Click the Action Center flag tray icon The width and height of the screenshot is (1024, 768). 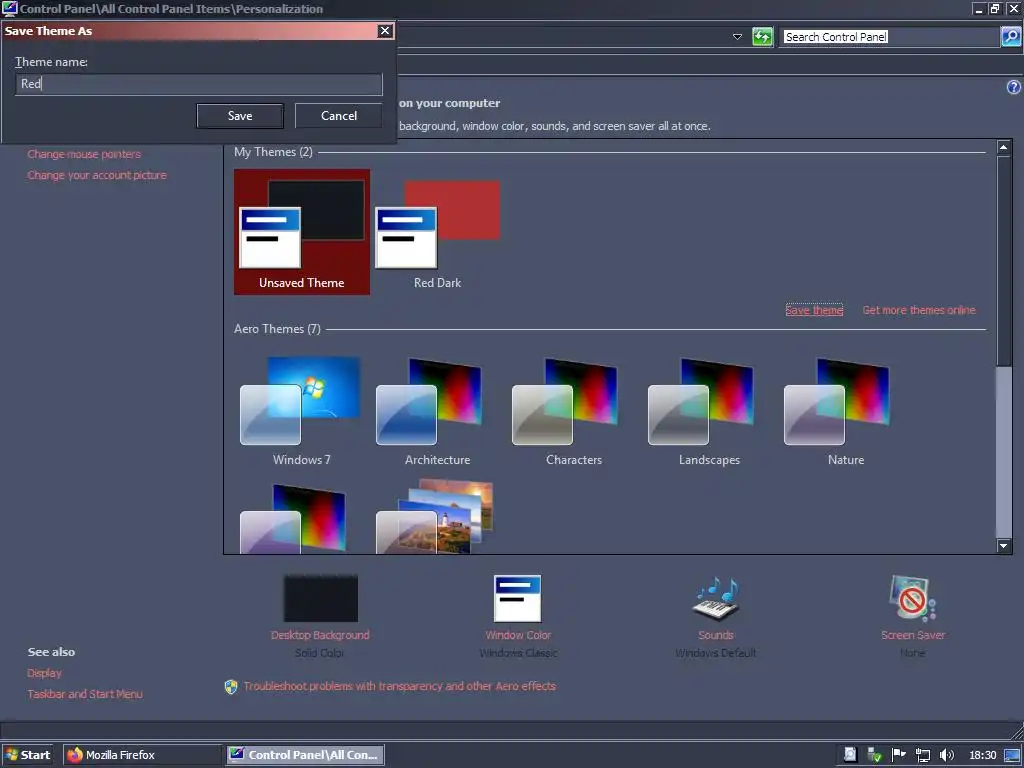point(899,755)
